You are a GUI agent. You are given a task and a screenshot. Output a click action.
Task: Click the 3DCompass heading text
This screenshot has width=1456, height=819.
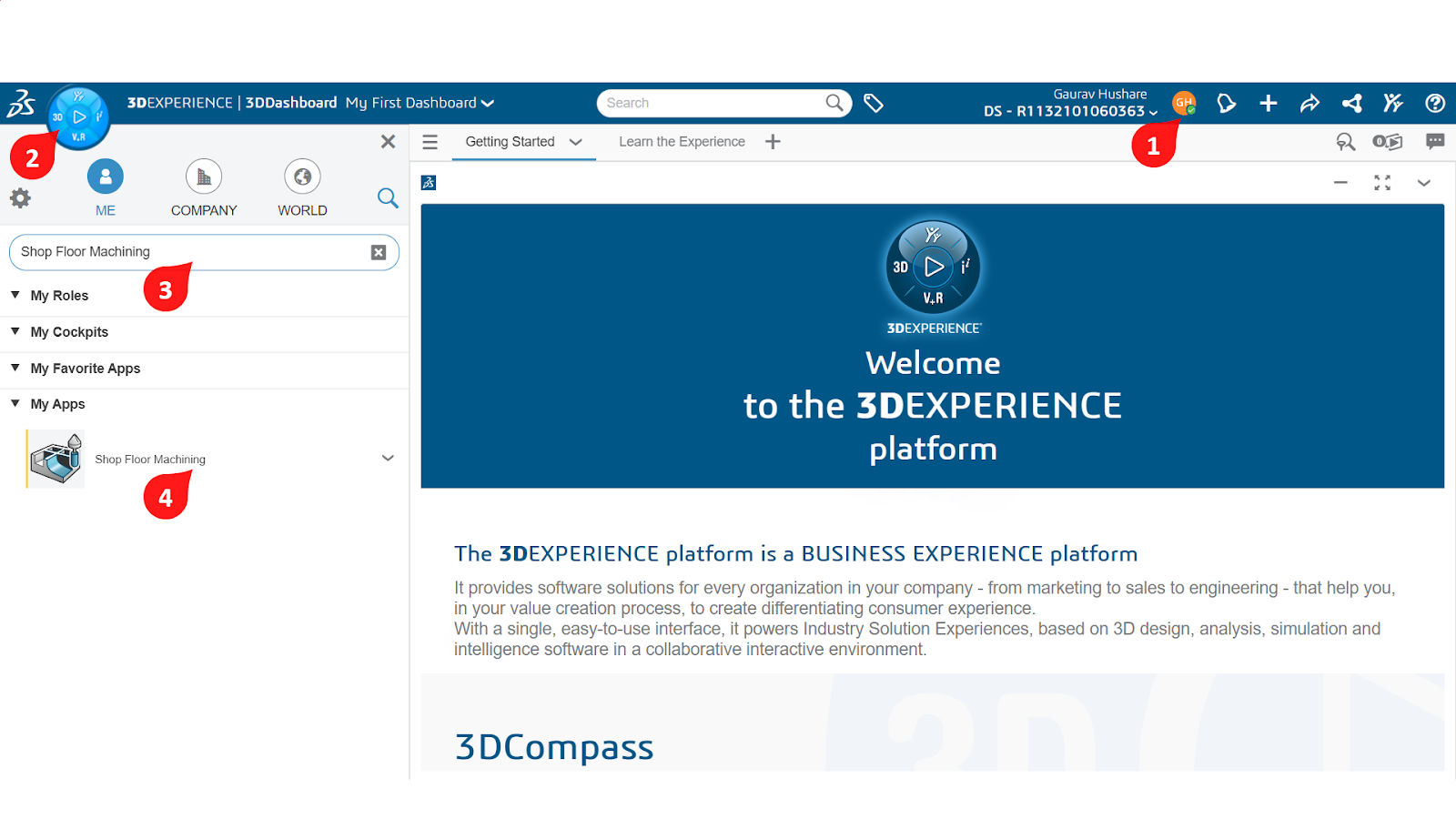554,748
